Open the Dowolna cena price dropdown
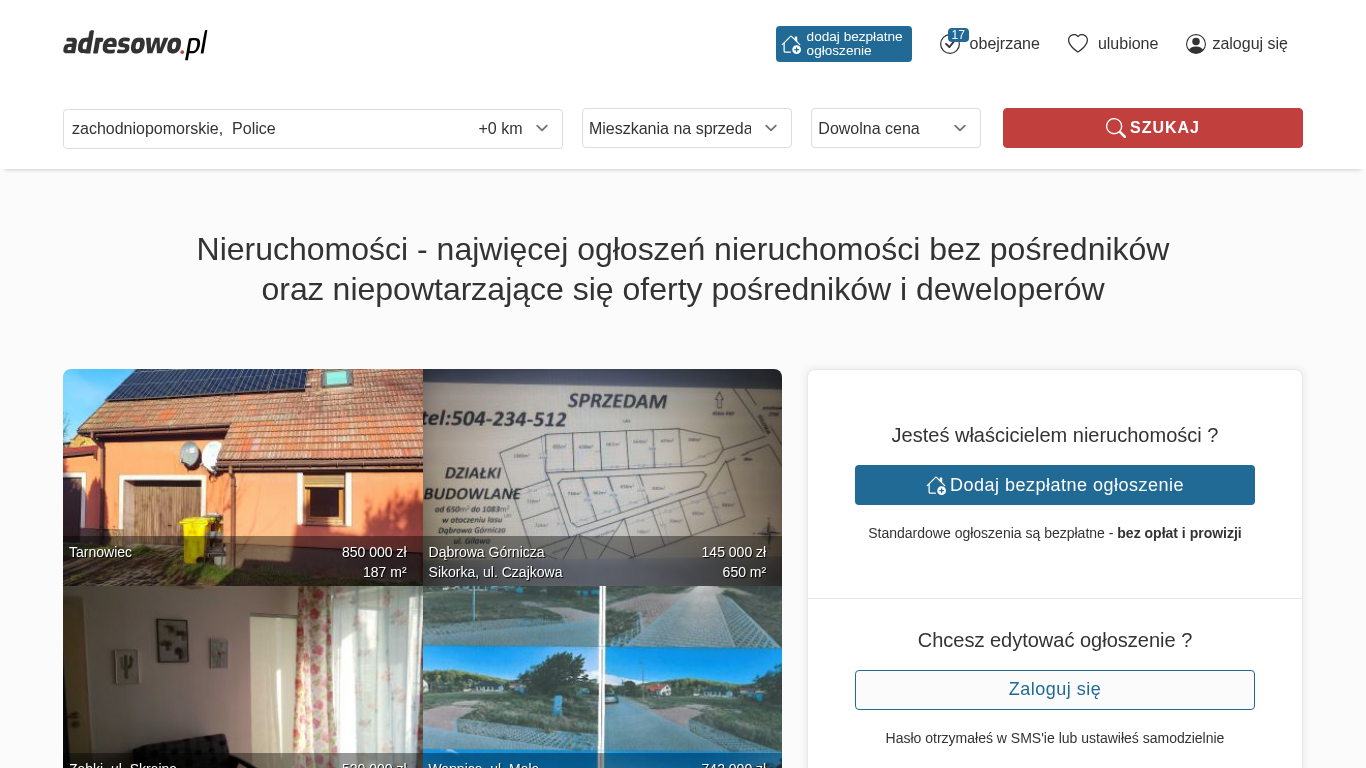This screenshot has width=1366, height=768. click(895, 128)
